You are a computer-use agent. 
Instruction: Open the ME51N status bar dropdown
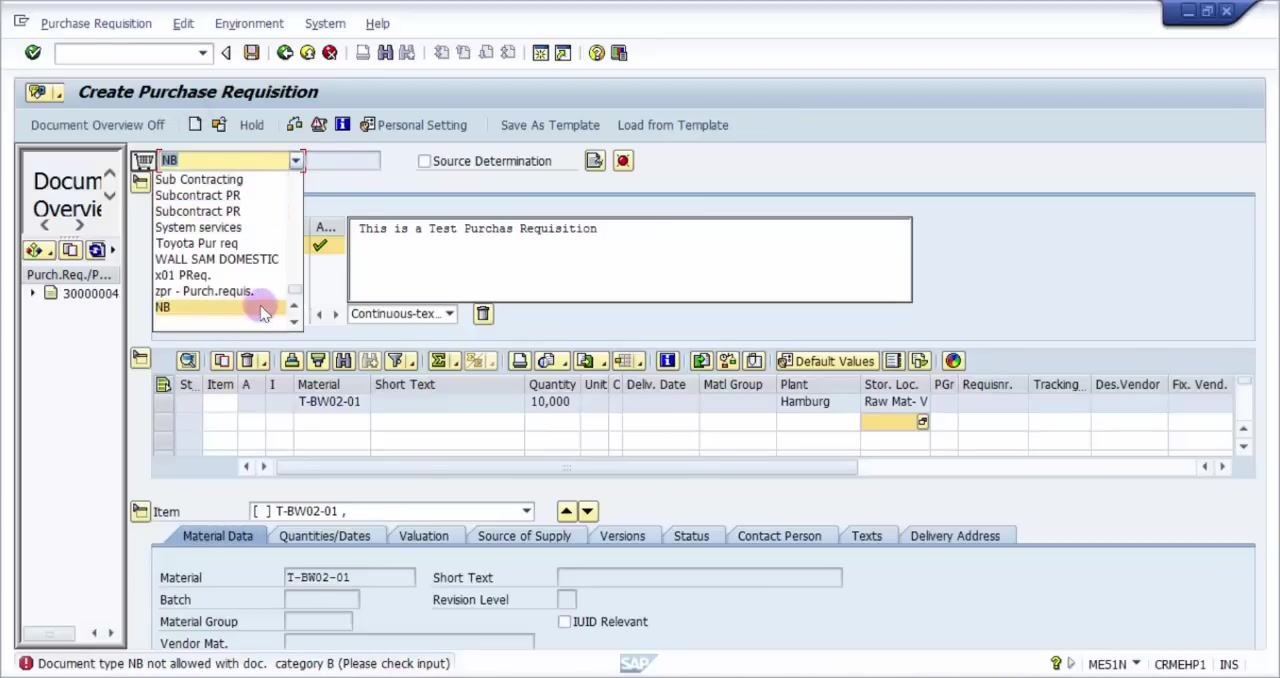coord(1136,664)
